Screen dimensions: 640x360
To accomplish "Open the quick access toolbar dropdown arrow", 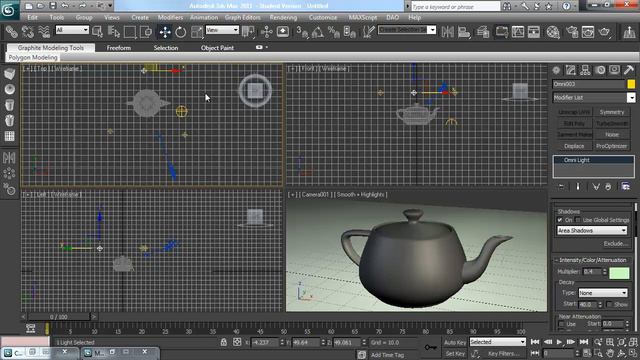I will point(110,6).
